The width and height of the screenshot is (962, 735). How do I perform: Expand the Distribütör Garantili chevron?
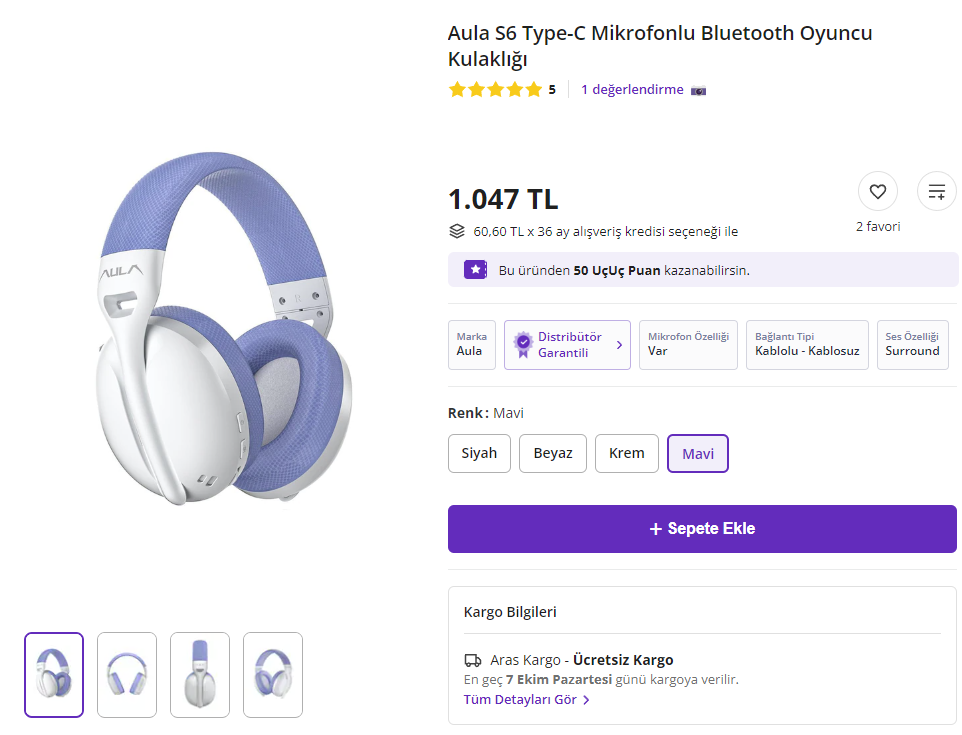[619, 345]
